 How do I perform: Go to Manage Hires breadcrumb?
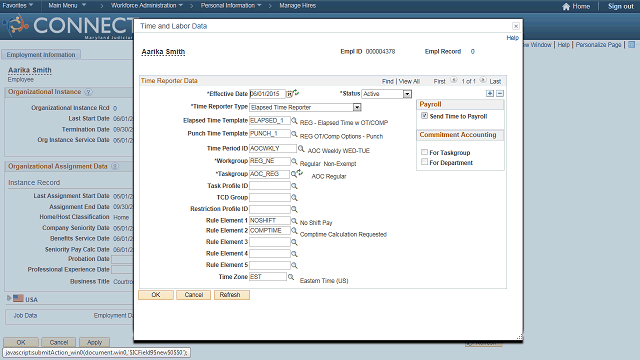click(x=298, y=6)
